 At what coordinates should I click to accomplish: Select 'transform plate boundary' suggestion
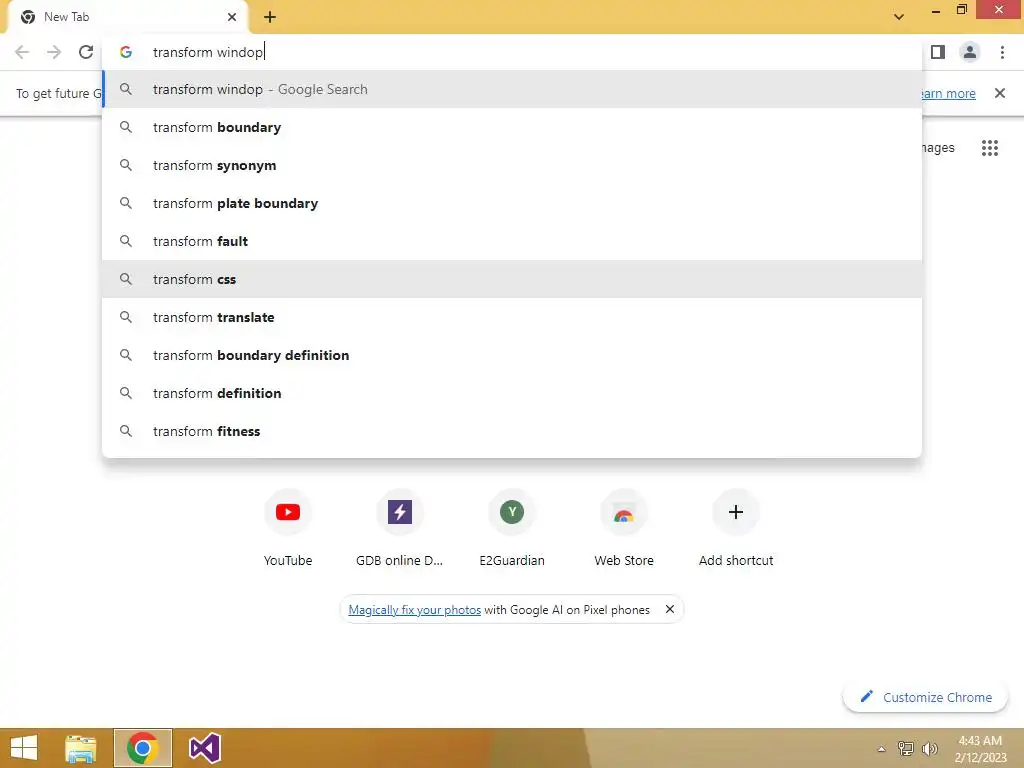[x=512, y=203]
